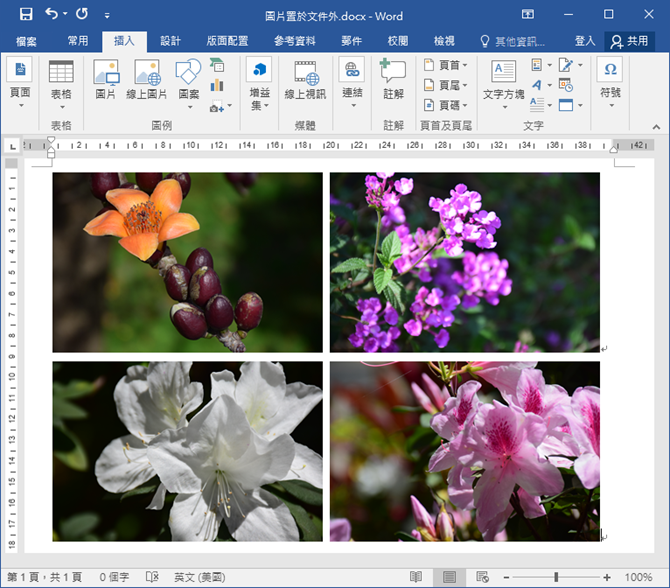The width and height of the screenshot is (670, 588).
Task: Click the proofing check icon in status bar
Action: [x=152, y=577]
